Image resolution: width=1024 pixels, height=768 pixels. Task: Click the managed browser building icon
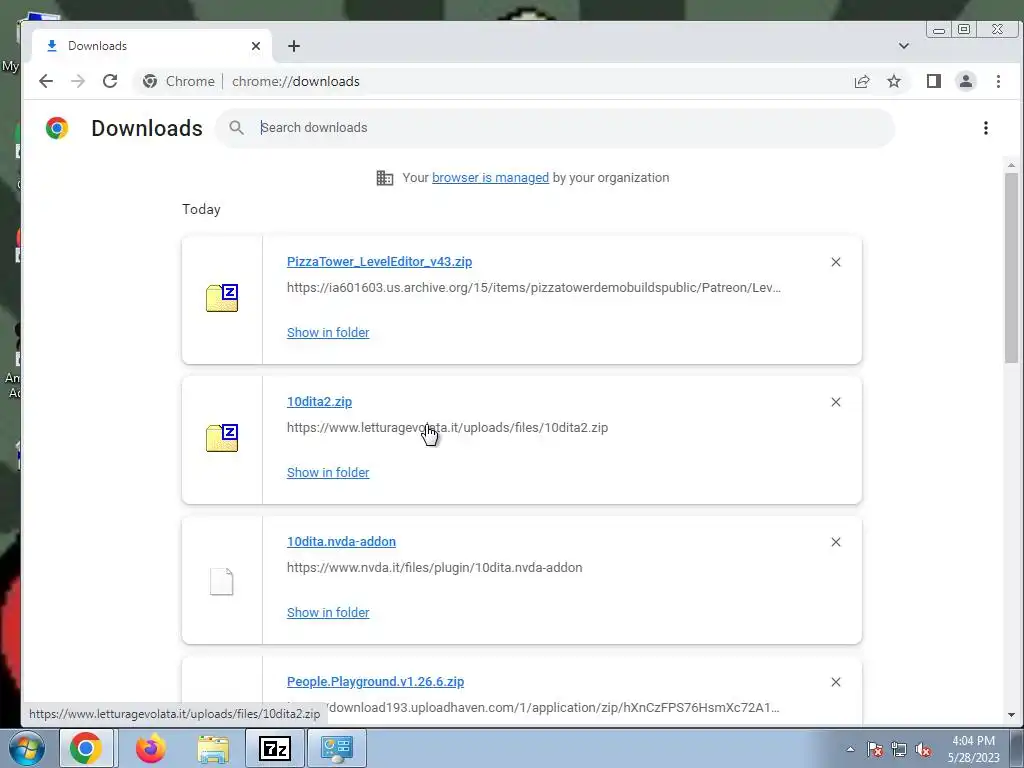(385, 178)
